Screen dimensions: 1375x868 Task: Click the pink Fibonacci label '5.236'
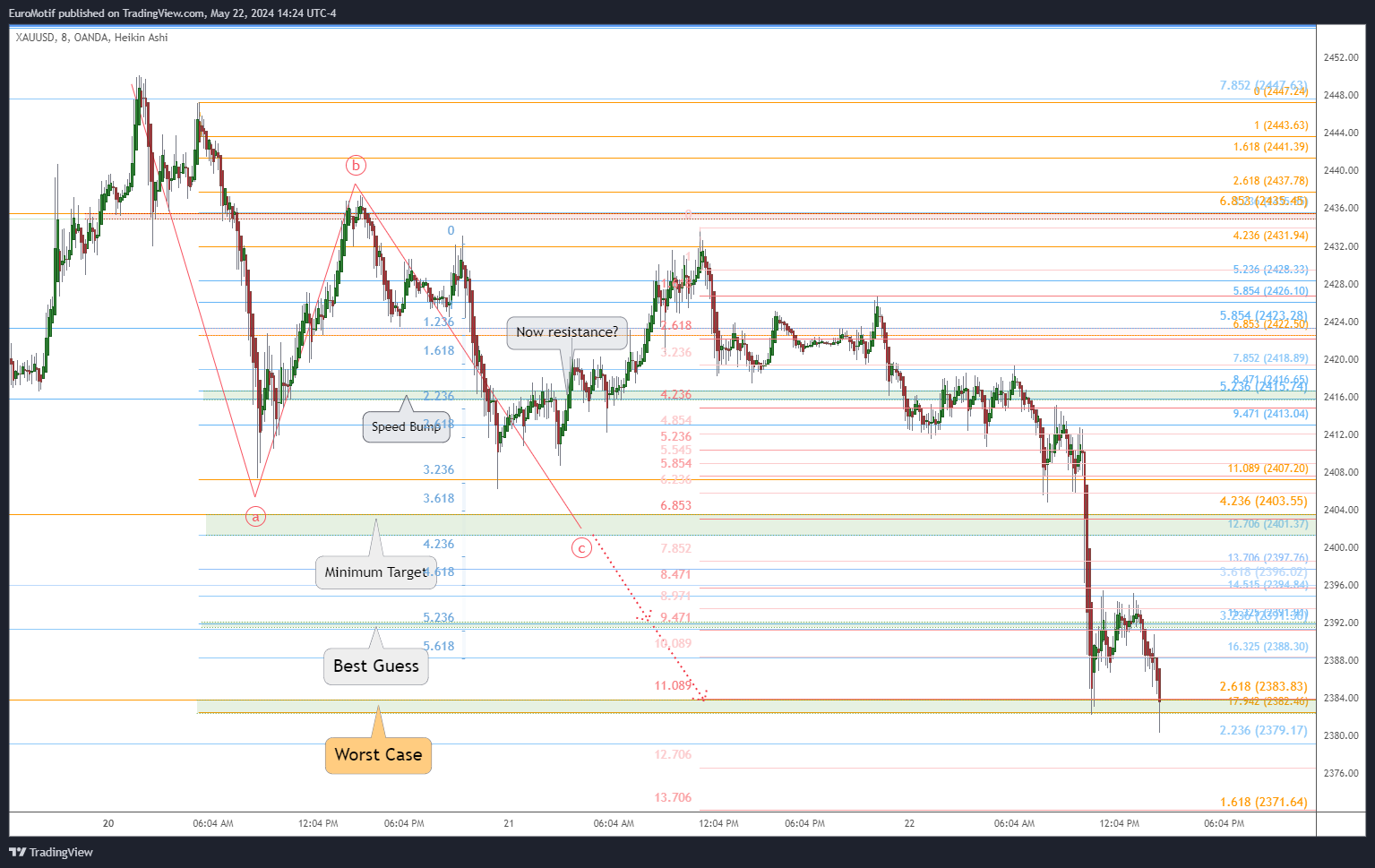[676, 436]
